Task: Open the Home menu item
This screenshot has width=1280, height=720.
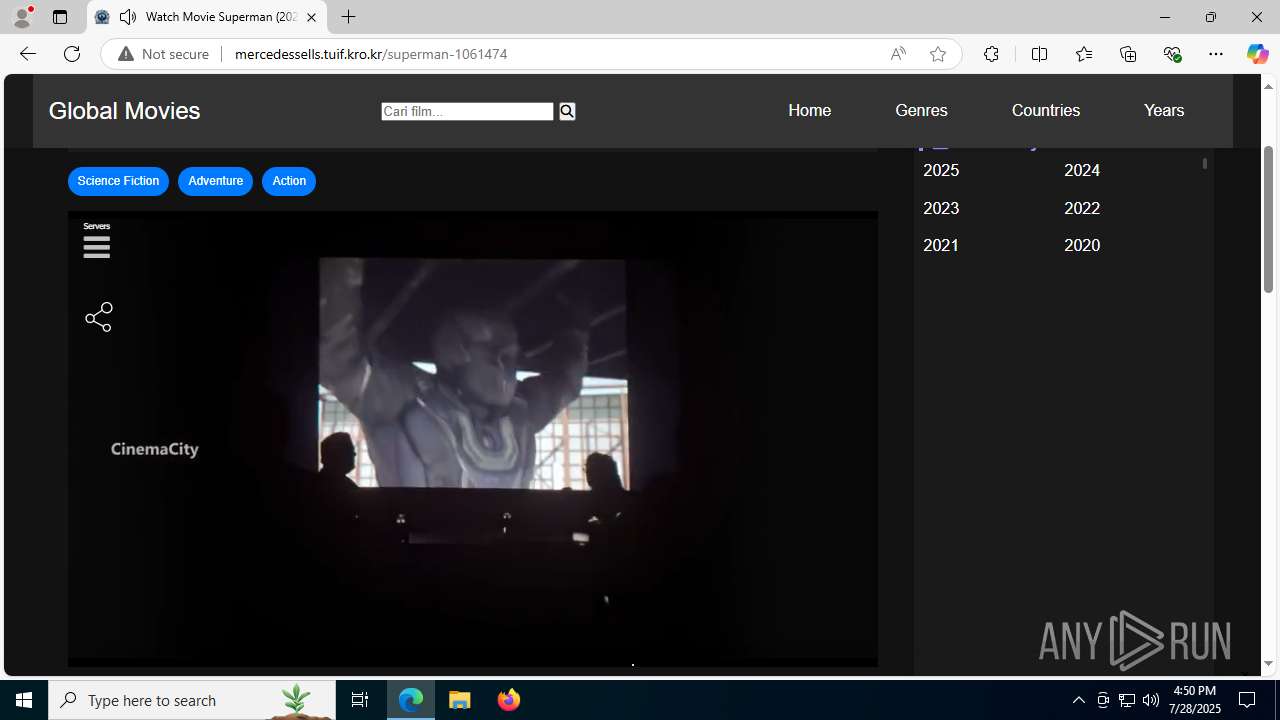Action: pyautogui.click(x=809, y=111)
